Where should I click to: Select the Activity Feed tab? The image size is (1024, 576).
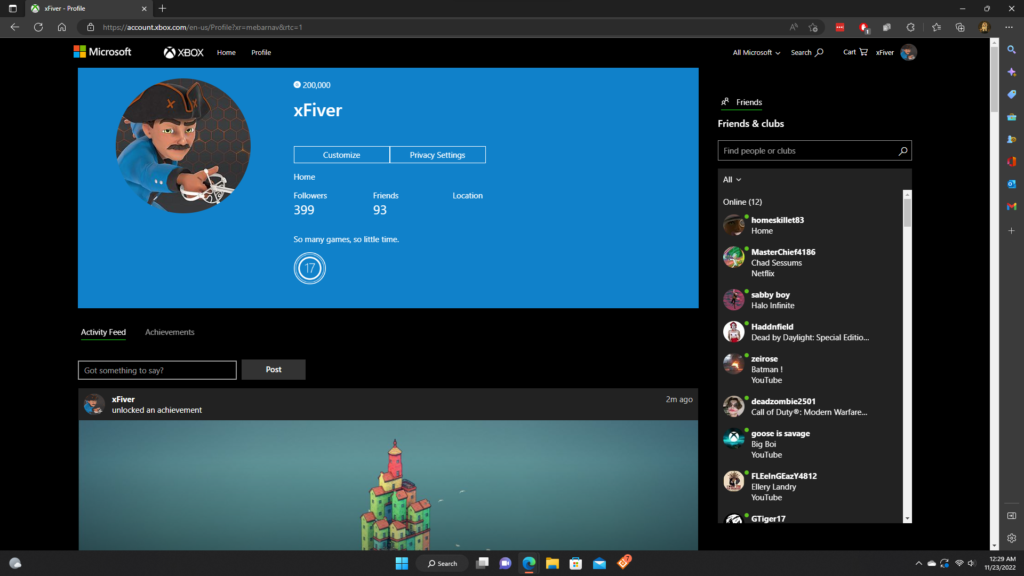[x=103, y=332]
